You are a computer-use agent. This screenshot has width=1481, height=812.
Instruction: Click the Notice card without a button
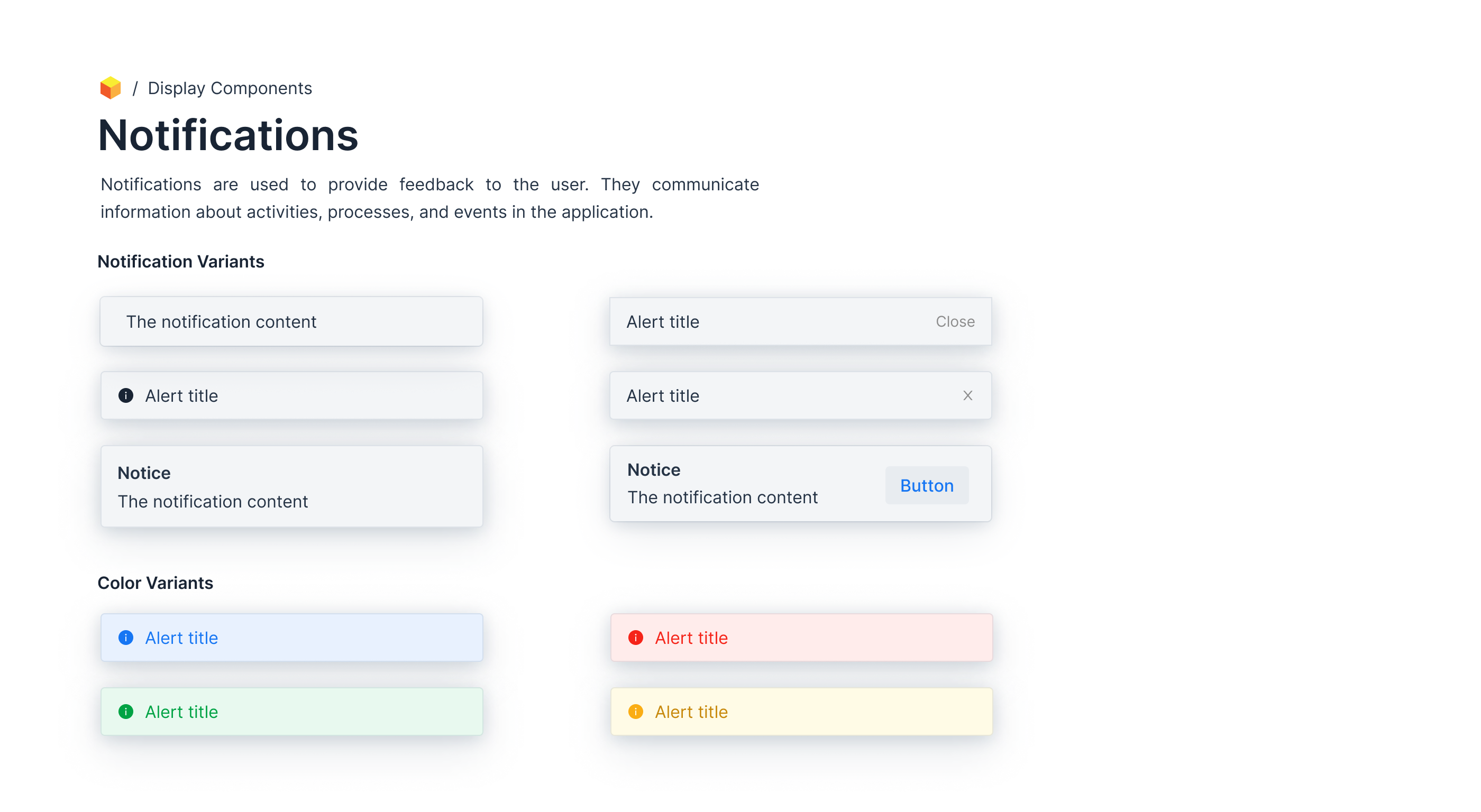click(291, 486)
